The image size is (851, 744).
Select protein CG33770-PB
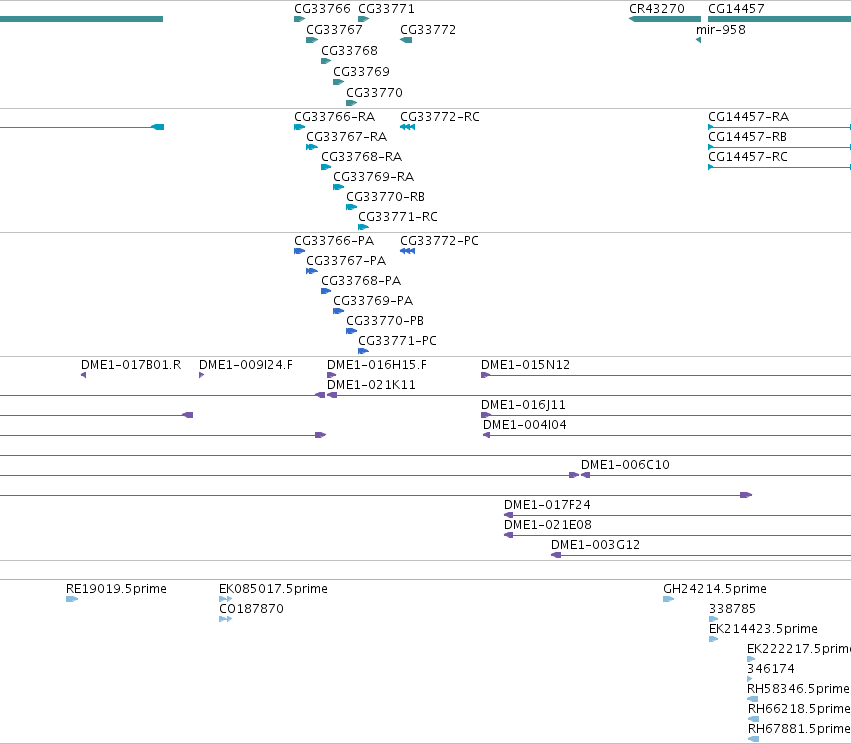pos(385,321)
